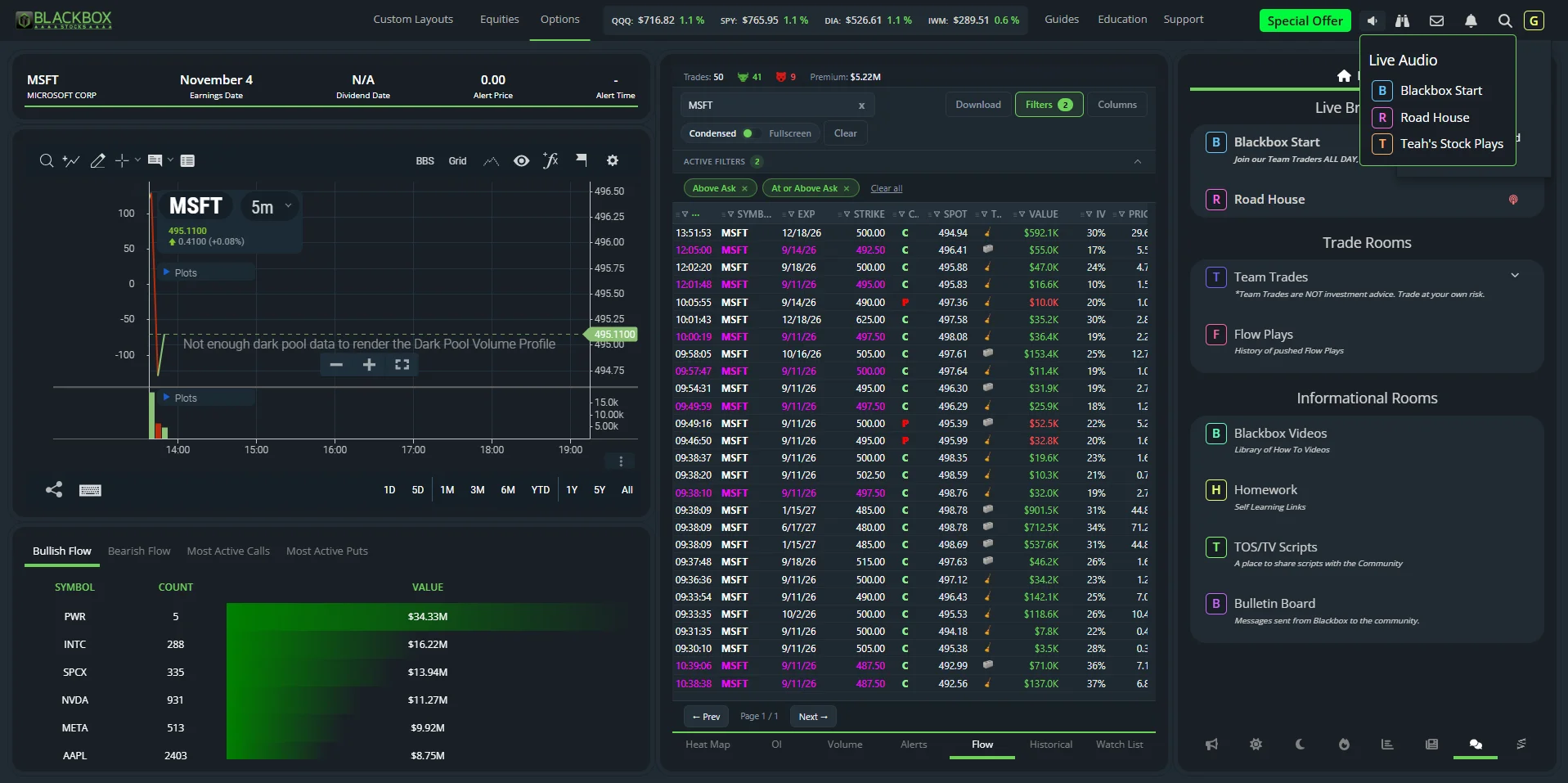Viewport: 1568px width, 783px height.
Task: Toggle the Grid chart option
Action: click(x=457, y=161)
